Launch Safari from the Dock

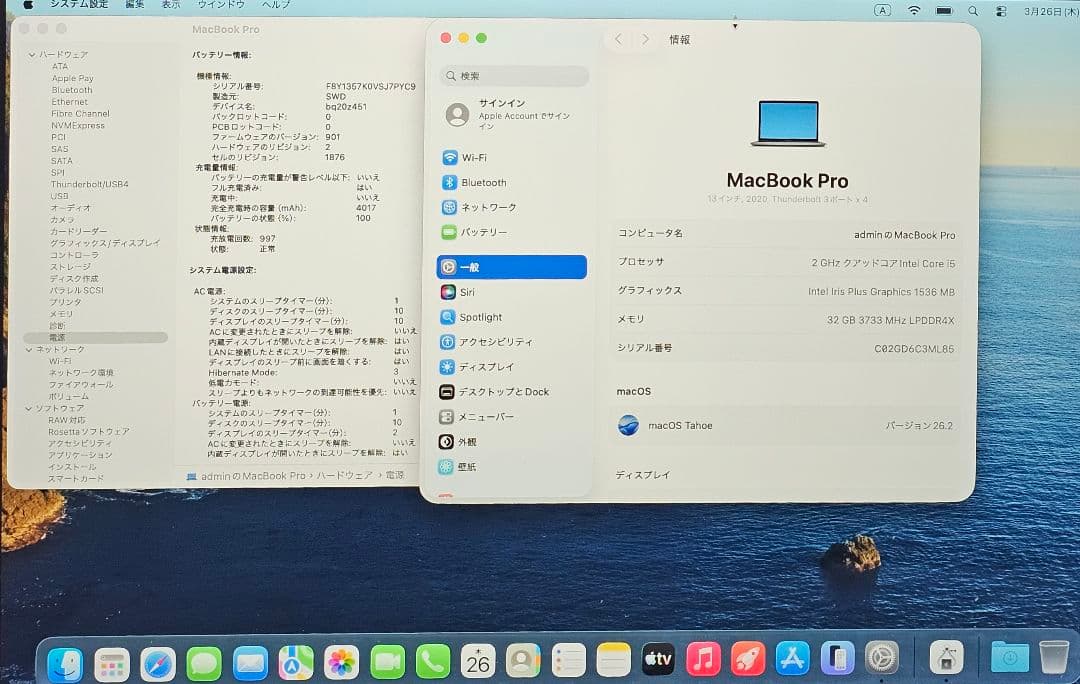coord(158,663)
